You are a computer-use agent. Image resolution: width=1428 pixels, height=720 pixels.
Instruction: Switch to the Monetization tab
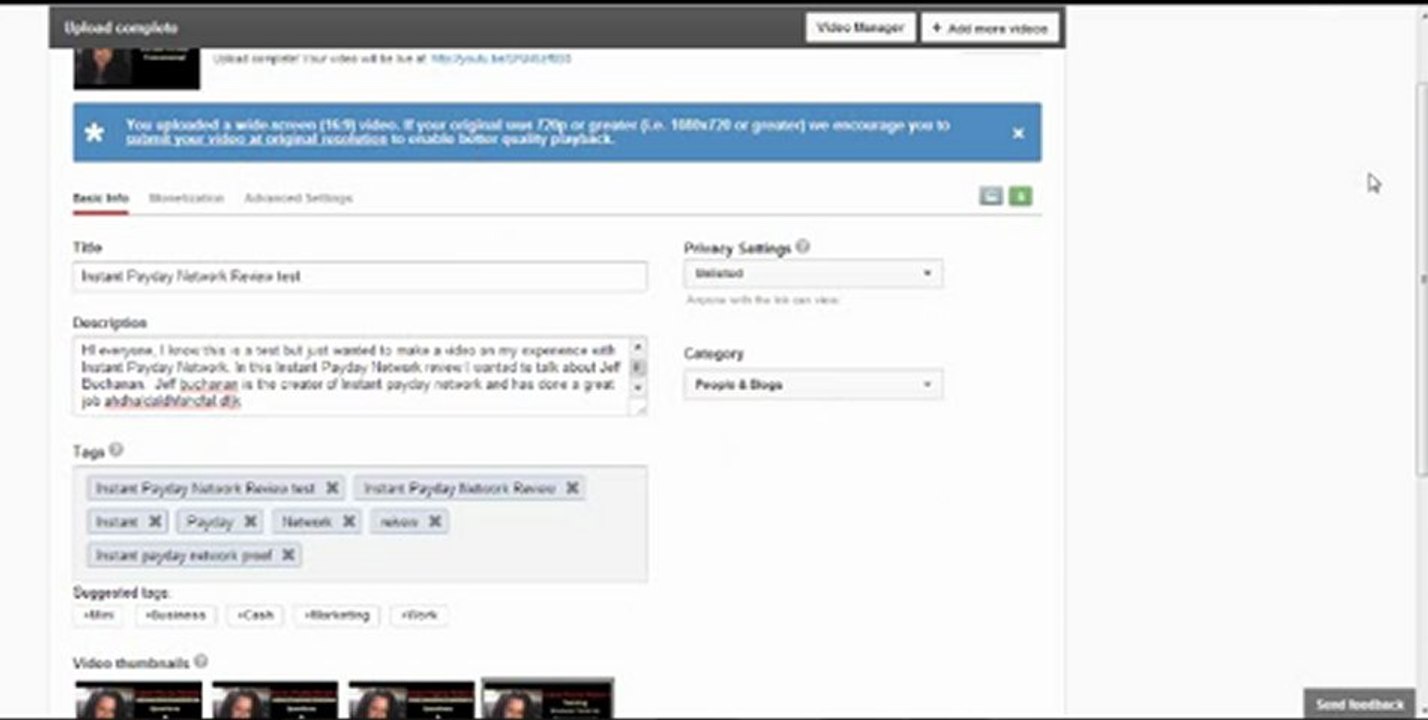pos(186,198)
